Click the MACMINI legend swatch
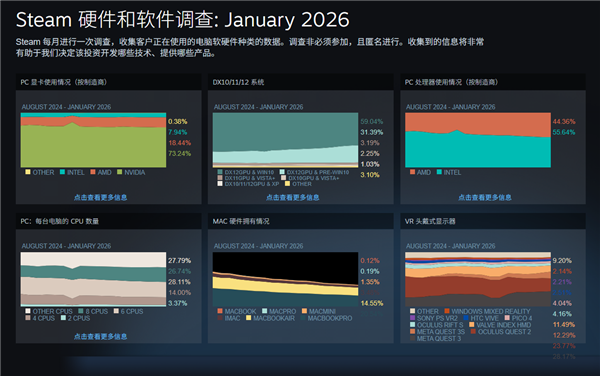The image size is (600, 376). tap(305, 311)
